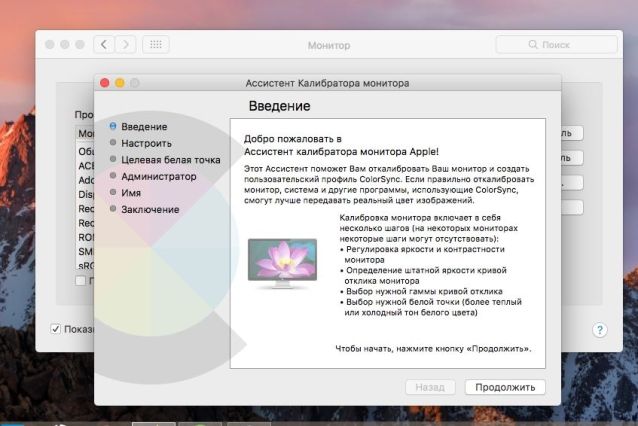Click the Монитор window title
The image size is (638, 426).
[329, 45]
